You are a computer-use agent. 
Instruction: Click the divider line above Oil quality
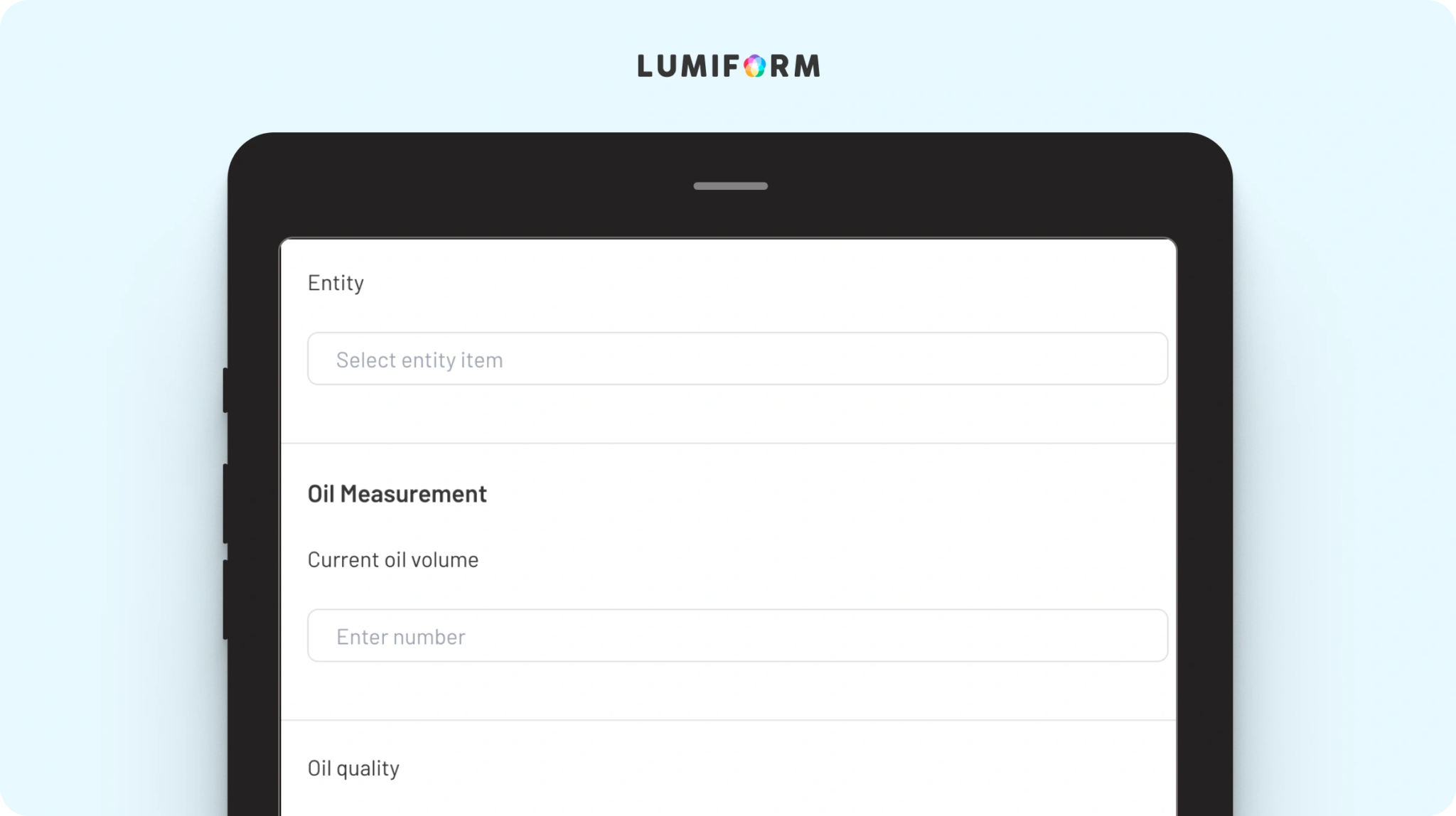[728, 720]
